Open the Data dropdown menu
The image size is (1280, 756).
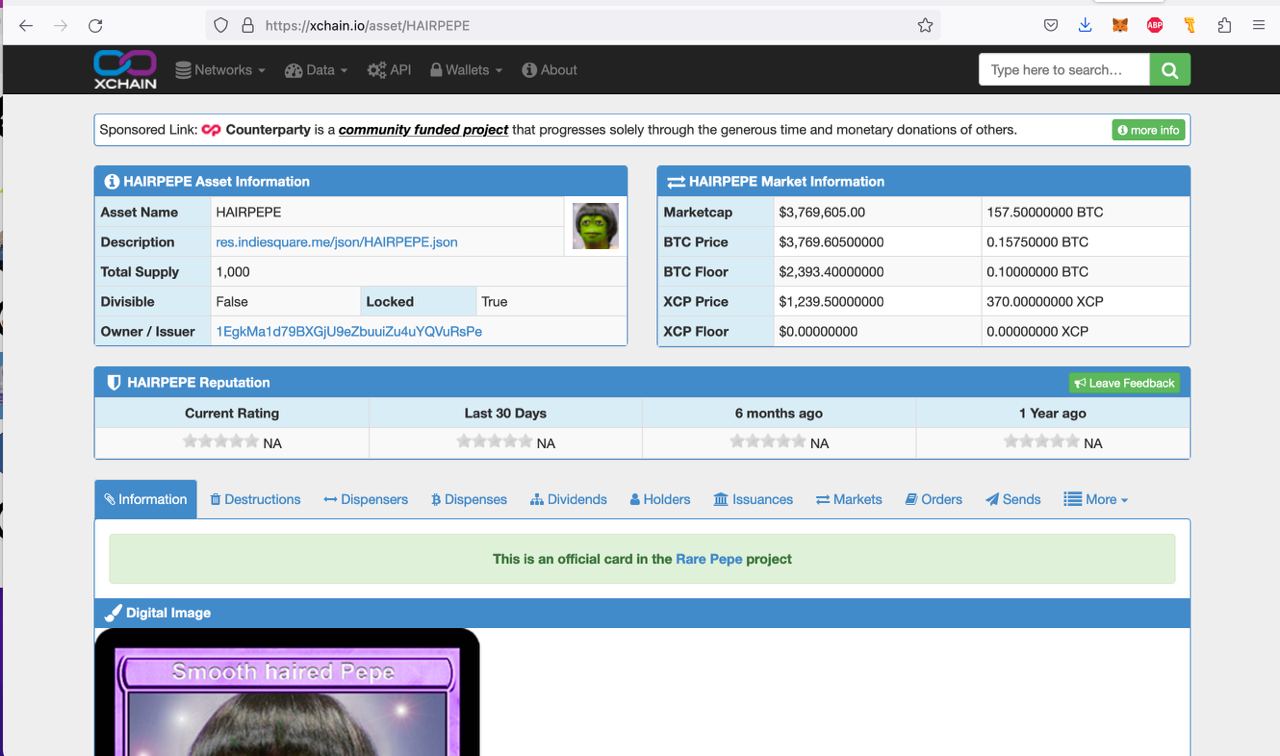316,70
